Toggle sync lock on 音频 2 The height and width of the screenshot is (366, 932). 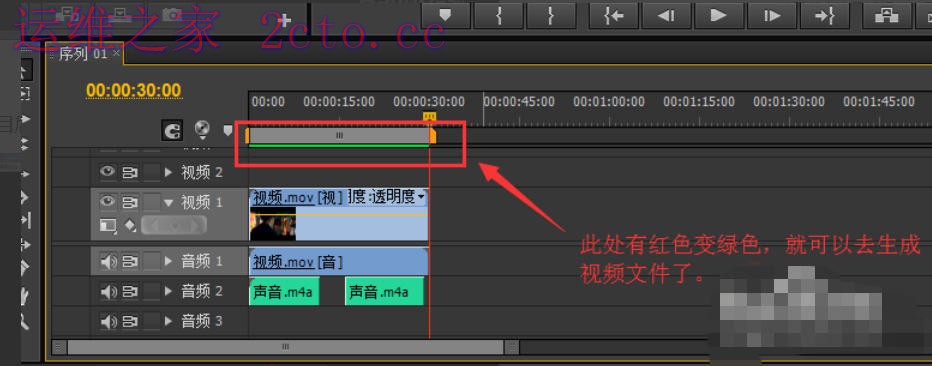130,292
